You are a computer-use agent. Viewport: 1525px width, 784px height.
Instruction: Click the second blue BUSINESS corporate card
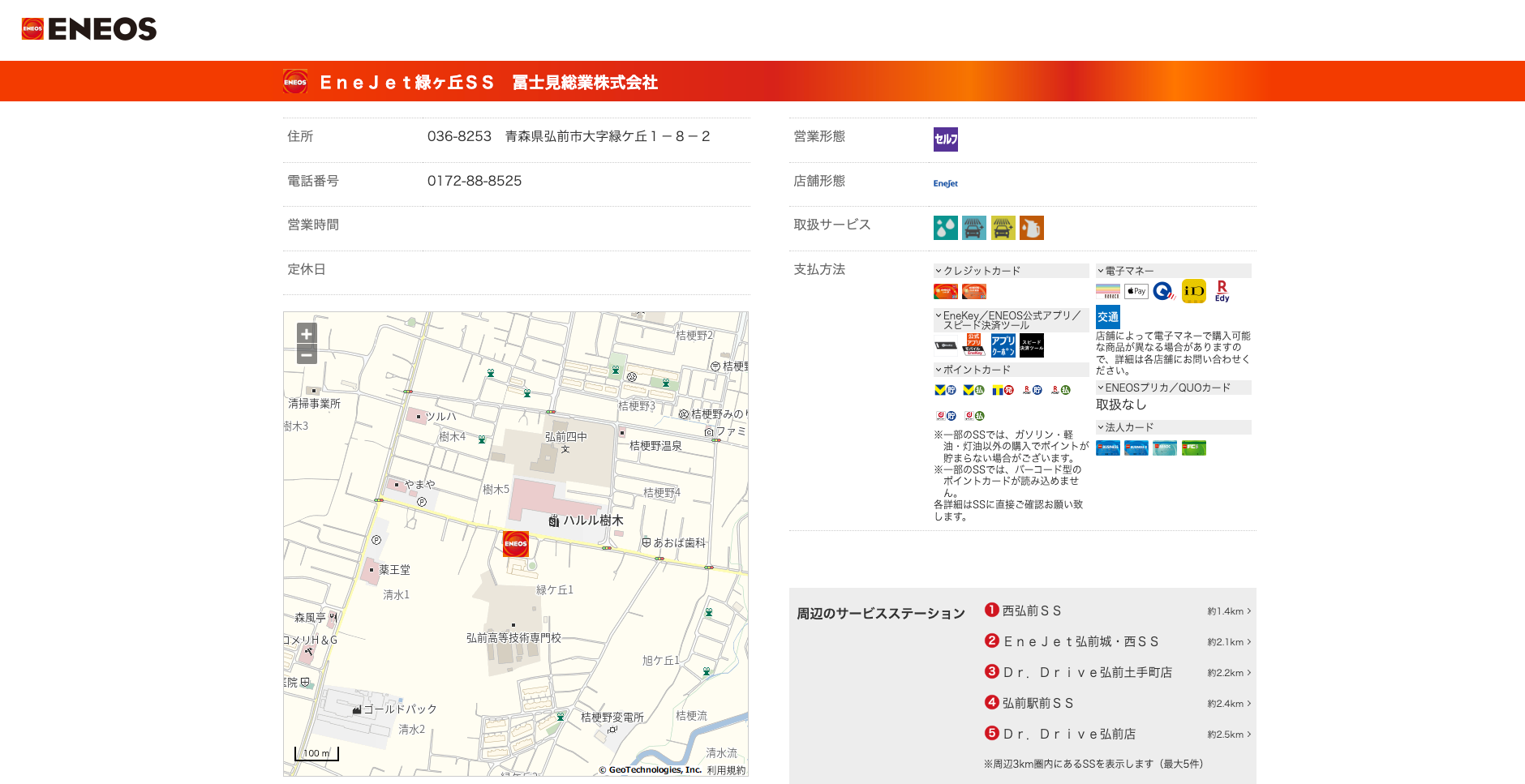coord(1136,448)
